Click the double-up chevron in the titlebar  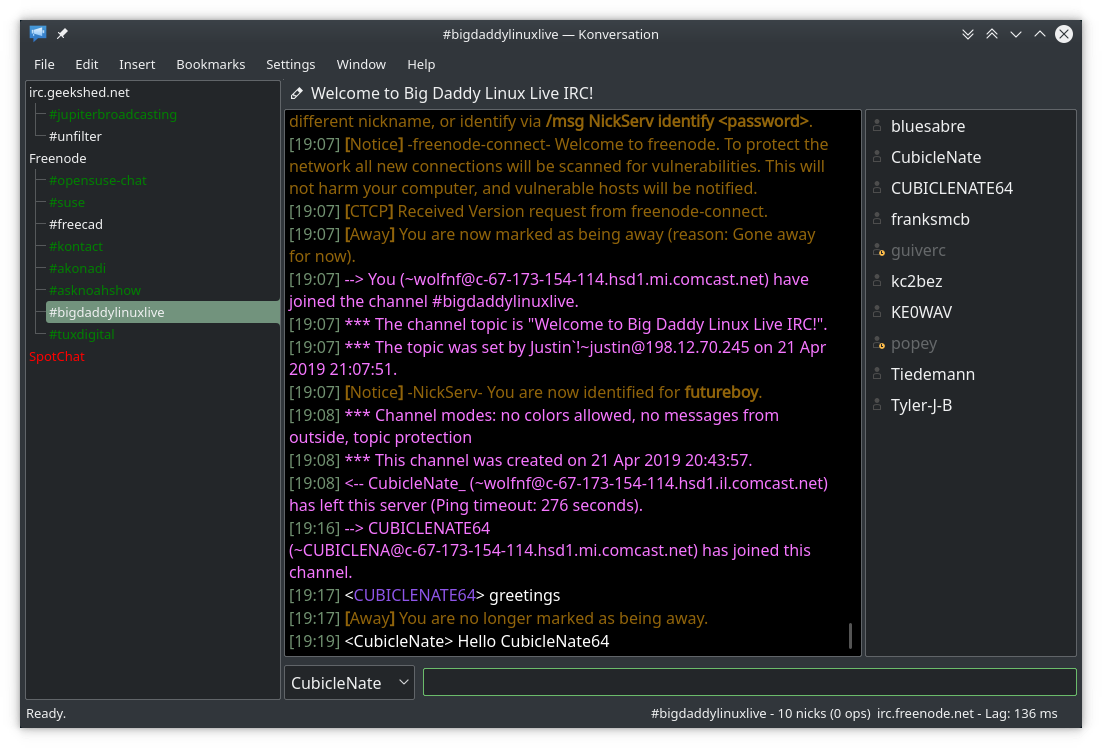click(x=992, y=33)
